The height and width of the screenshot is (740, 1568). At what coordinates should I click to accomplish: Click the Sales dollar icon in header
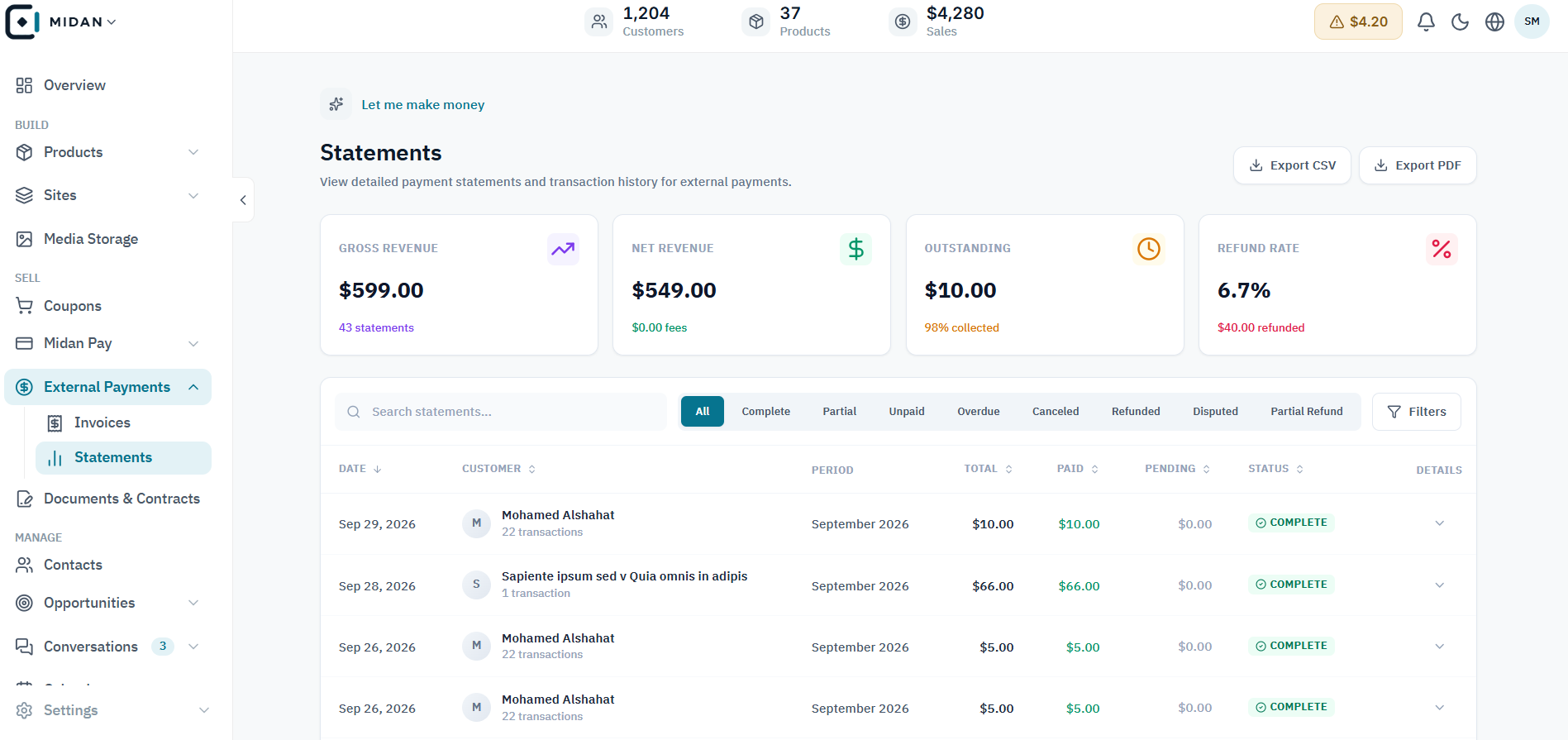click(903, 21)
